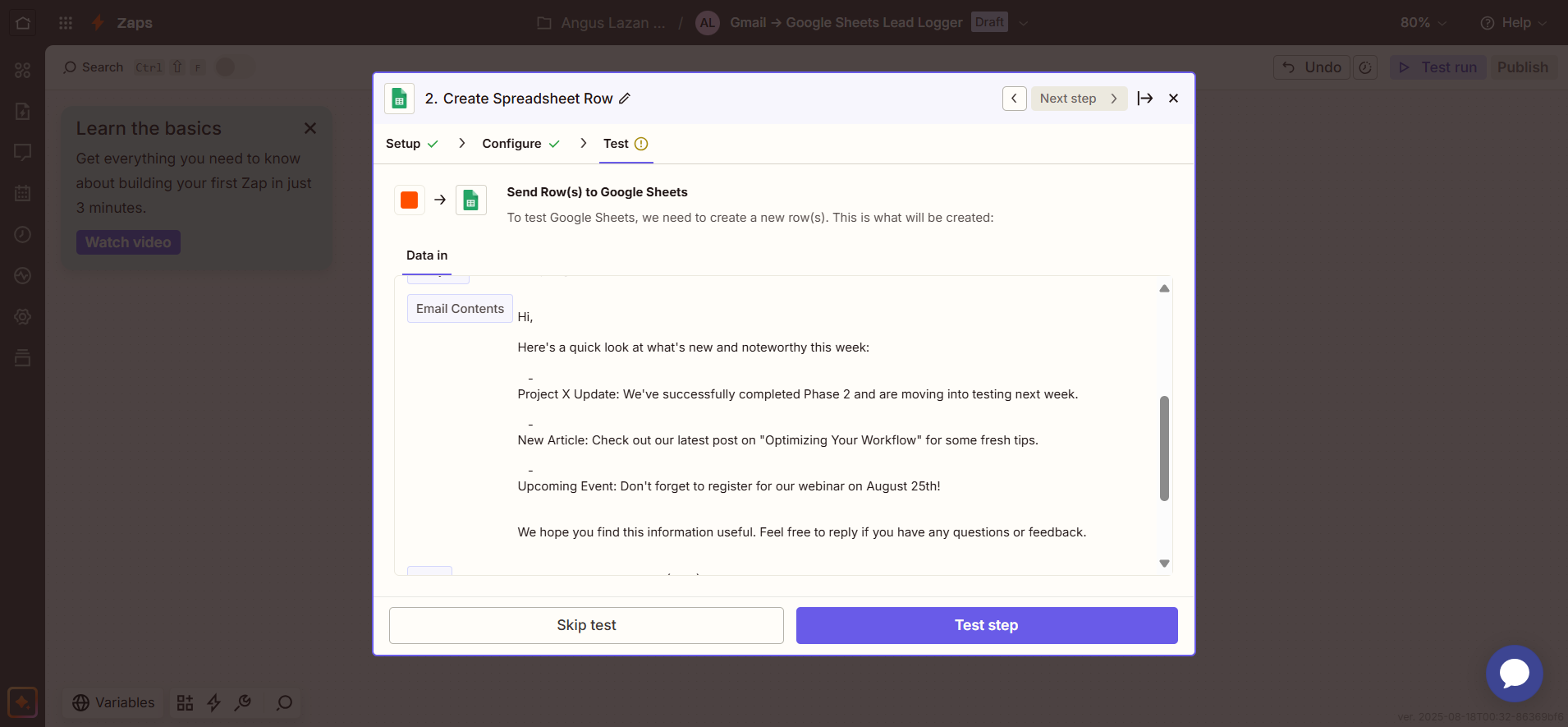This screenshot has height=727, width=1568.
Task: Click the Upcoming Event webinar line
Action: pos(729,486)
